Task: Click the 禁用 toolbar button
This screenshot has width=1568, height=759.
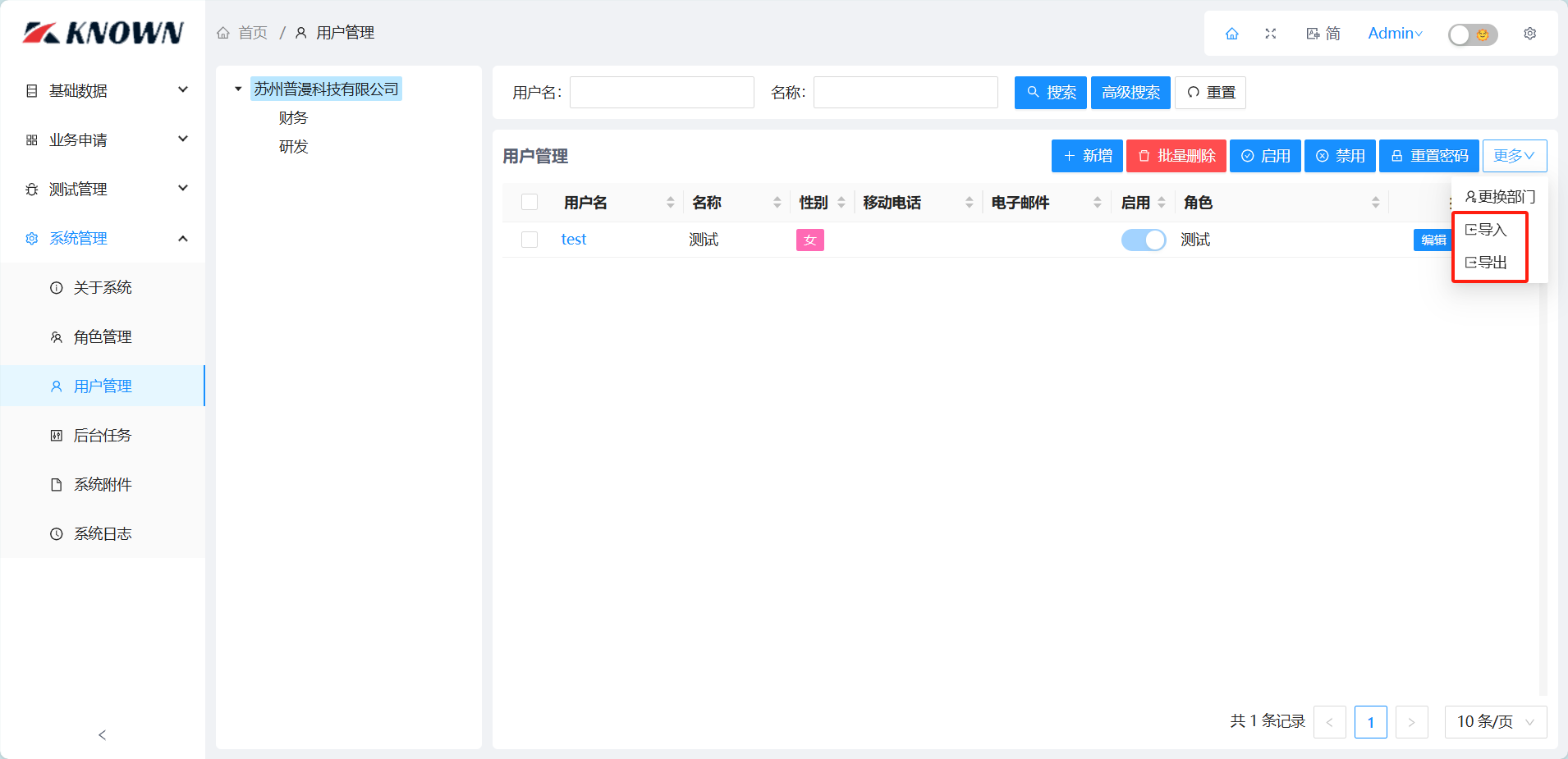Action: pos(1340,156)
